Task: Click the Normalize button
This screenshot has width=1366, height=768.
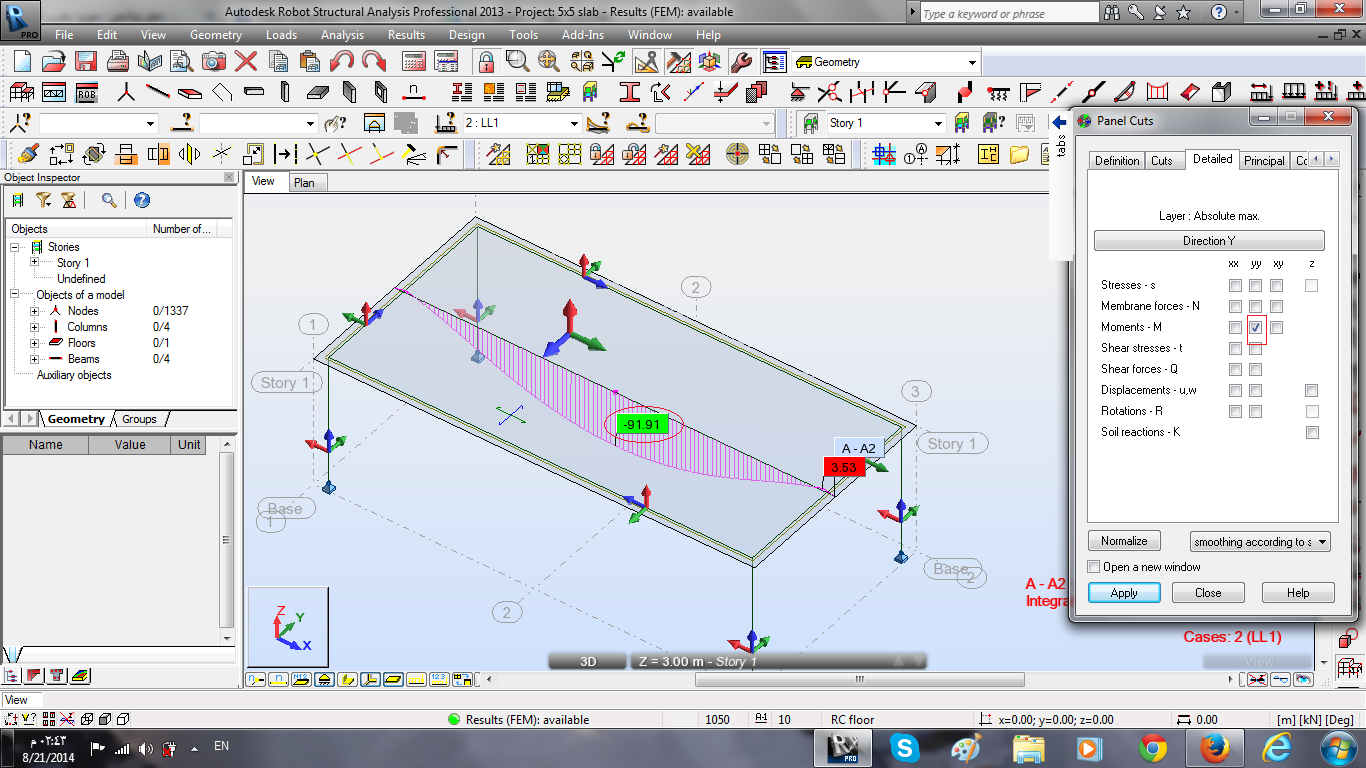Action: [1124, 541]
